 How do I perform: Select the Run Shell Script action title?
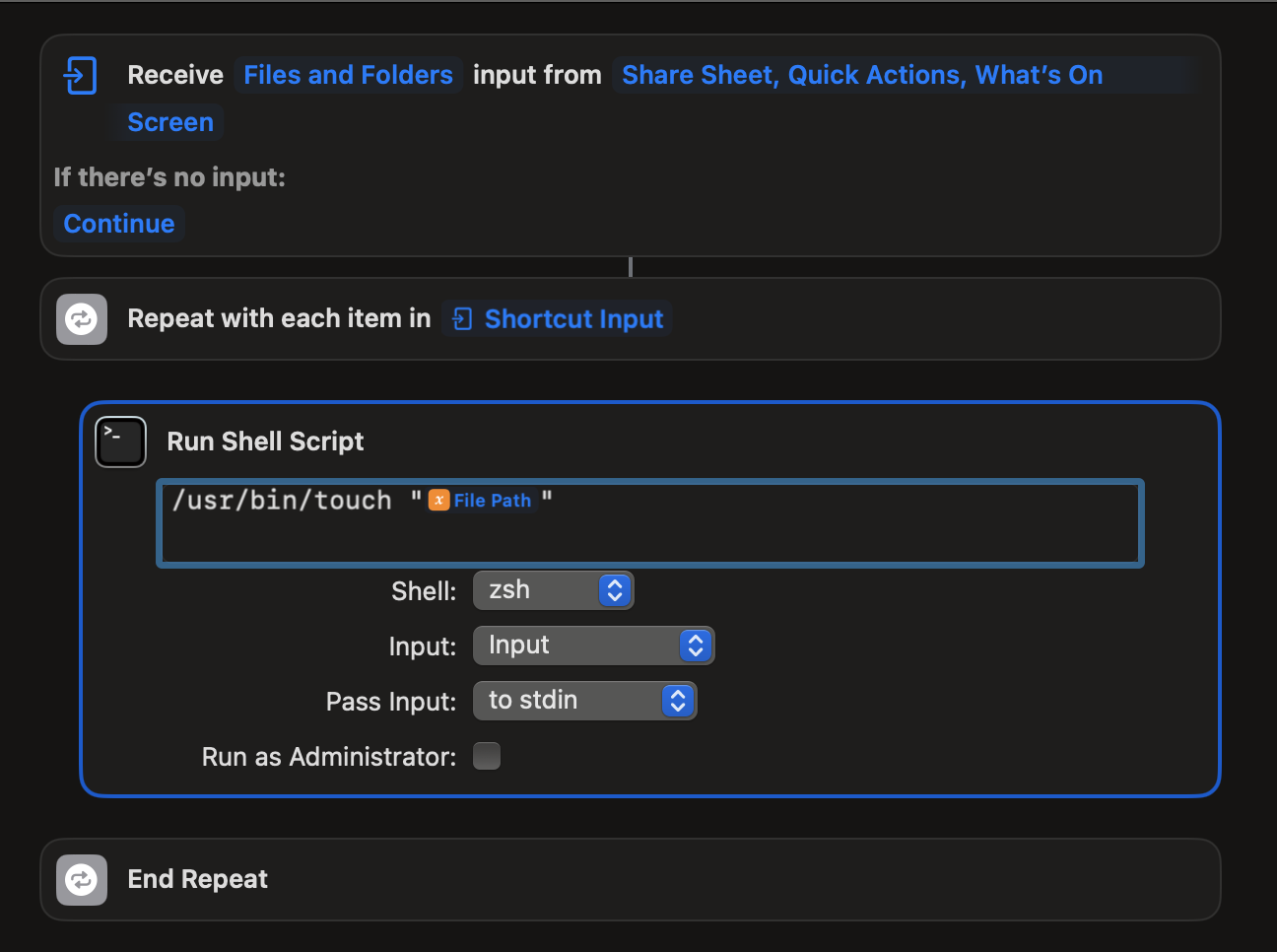pos(265,442)
